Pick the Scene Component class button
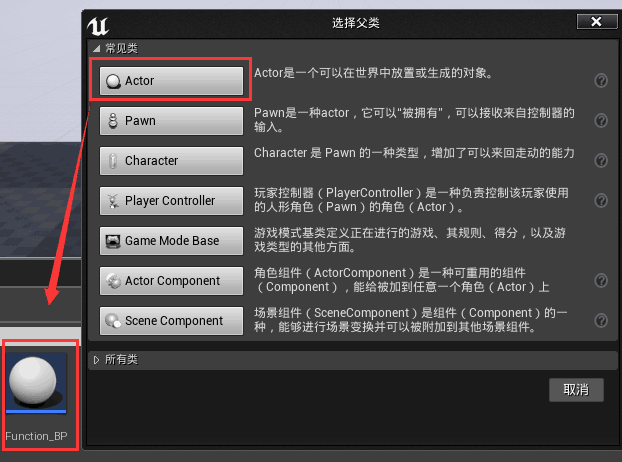 click(x=171, y=320)
